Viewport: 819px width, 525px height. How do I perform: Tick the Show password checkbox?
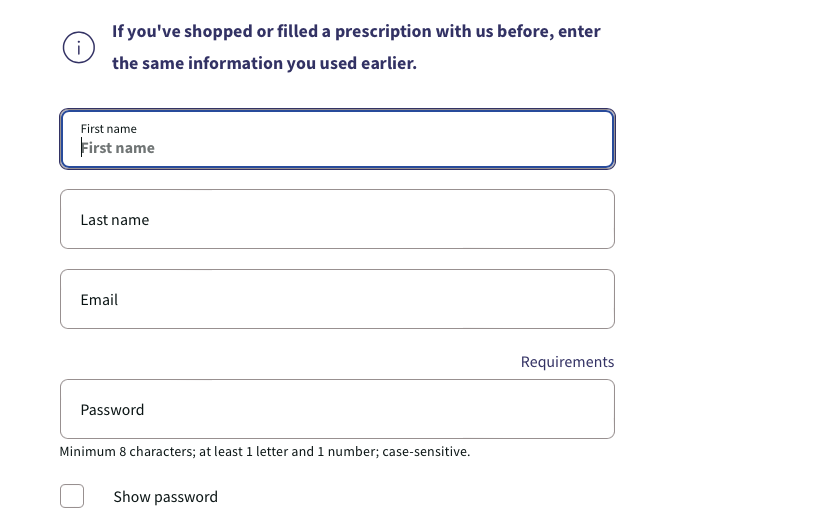tap(72, 496)
